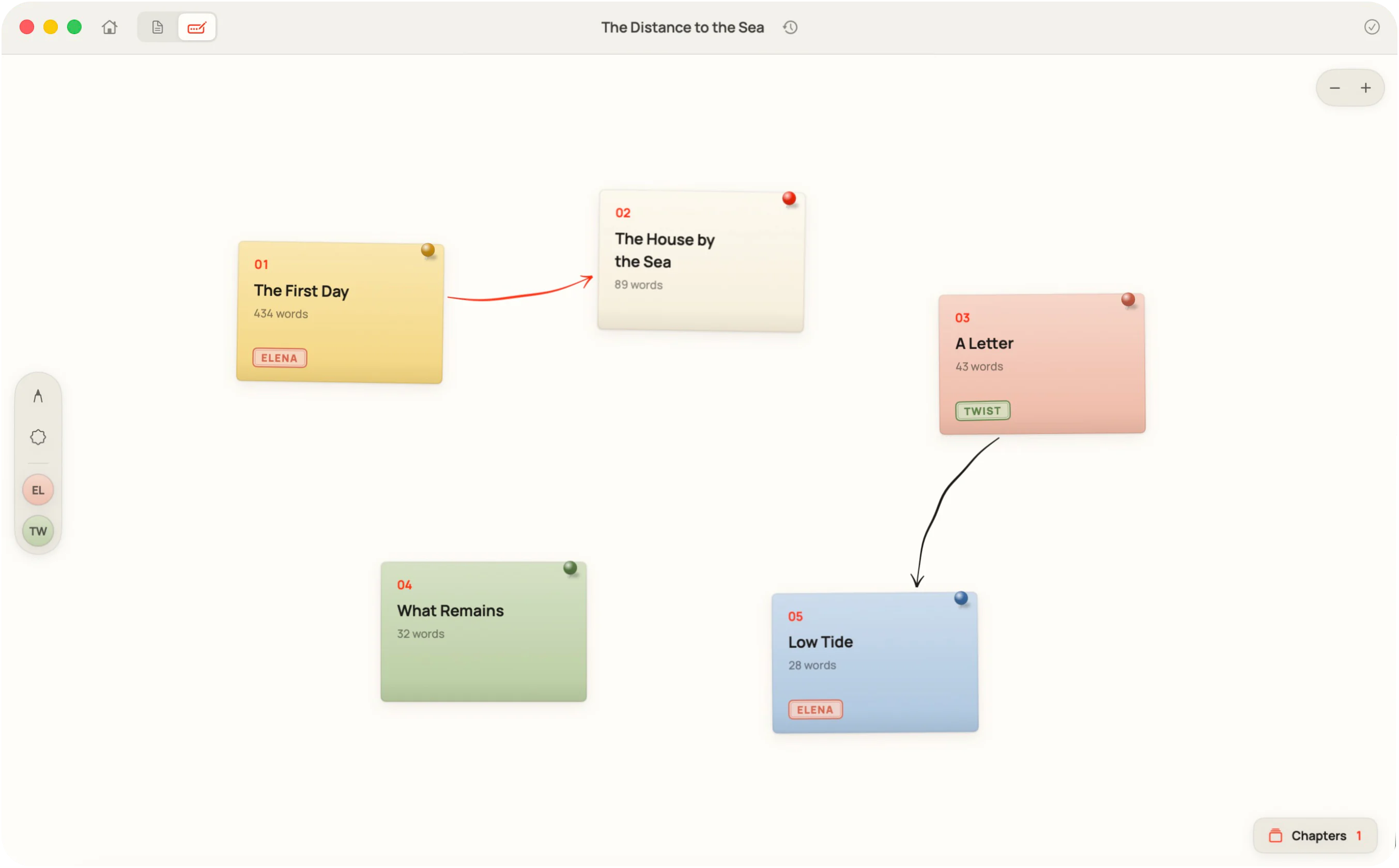Viewport: 1399px width, 868px height.
Task: Toggle the EL character stamp
Action: [x=38, y=490]
